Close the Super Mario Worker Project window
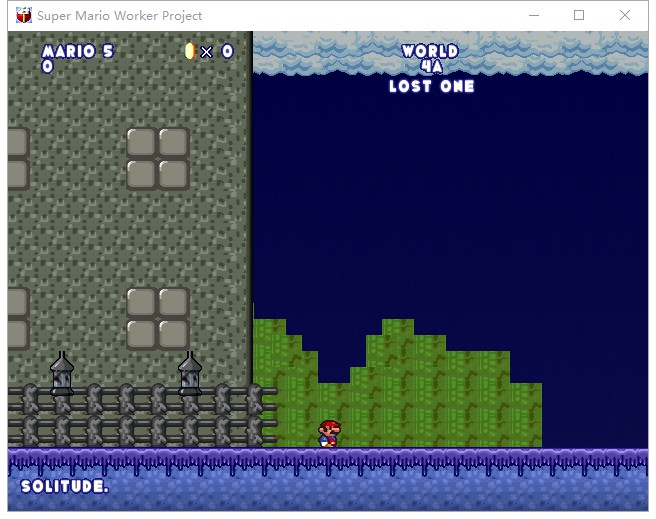This screenshot has height=519, width=656. (x=625, y=15)
